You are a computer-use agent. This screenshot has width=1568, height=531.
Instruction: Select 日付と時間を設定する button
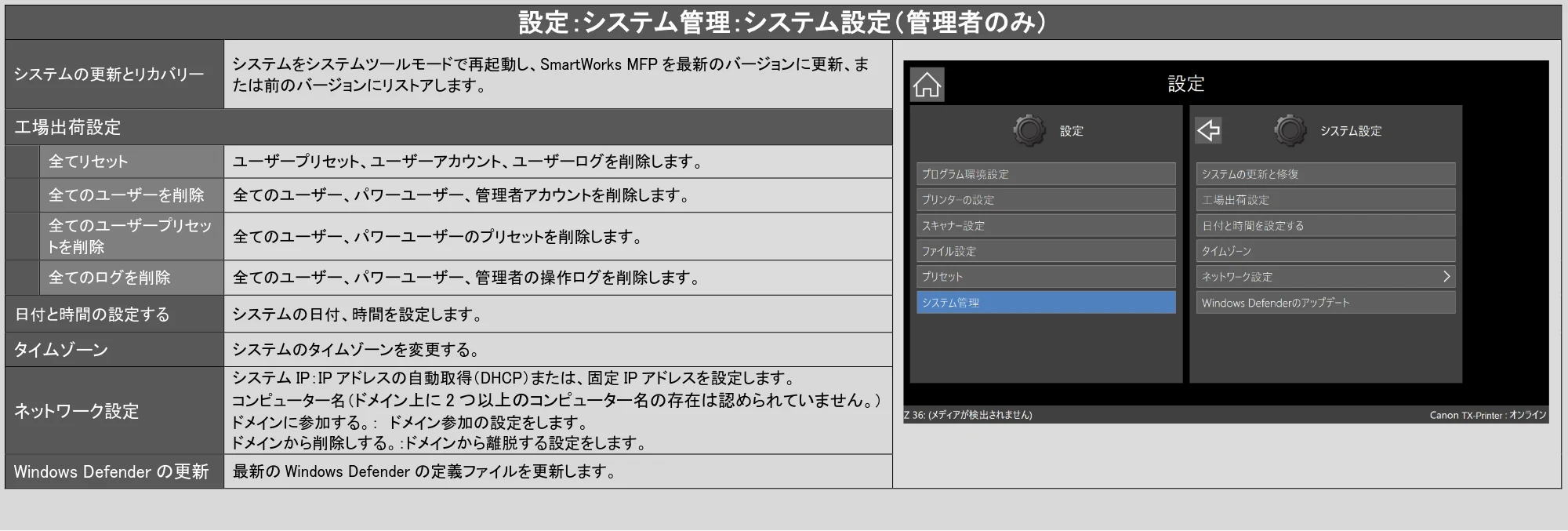click(1326, 226)
